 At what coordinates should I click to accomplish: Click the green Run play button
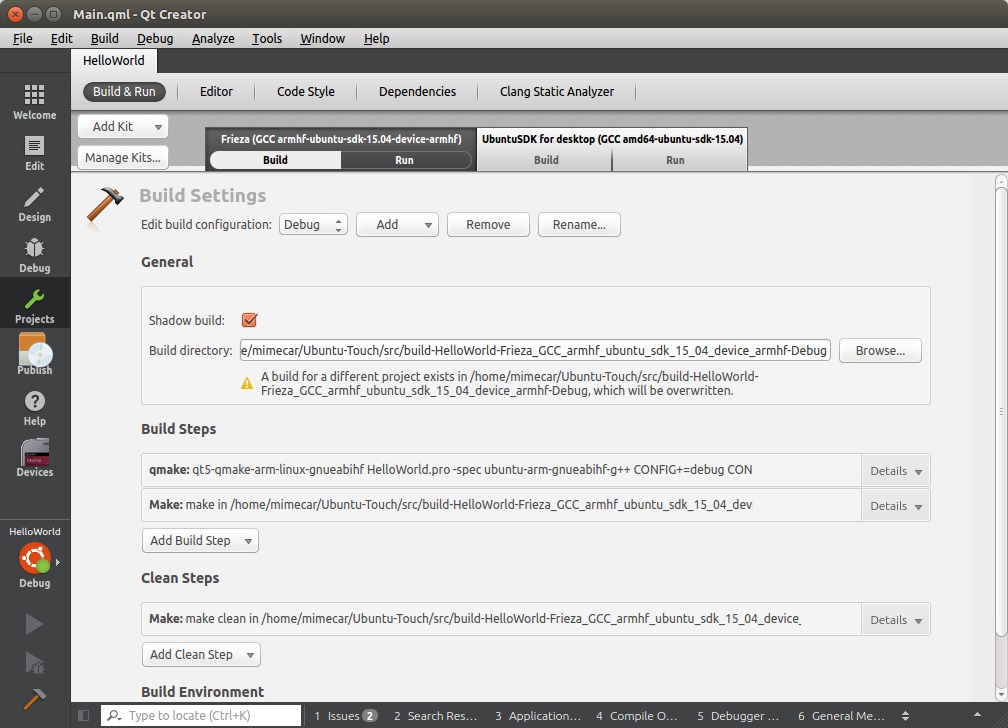[34, 624]
